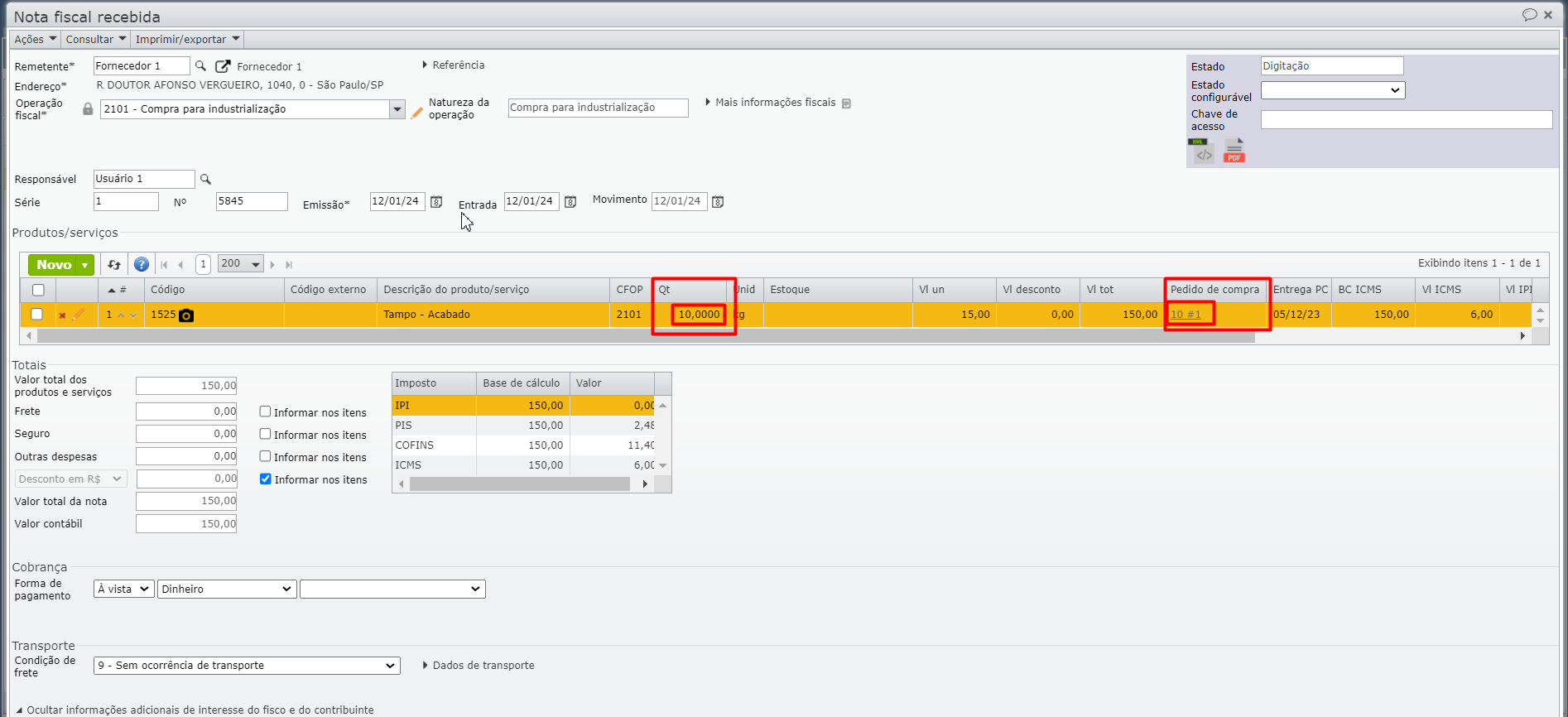Viewport: 1568px width, 717px height.
Task: Change payment method dropdown Dinheiro
Action: (227, 589)
